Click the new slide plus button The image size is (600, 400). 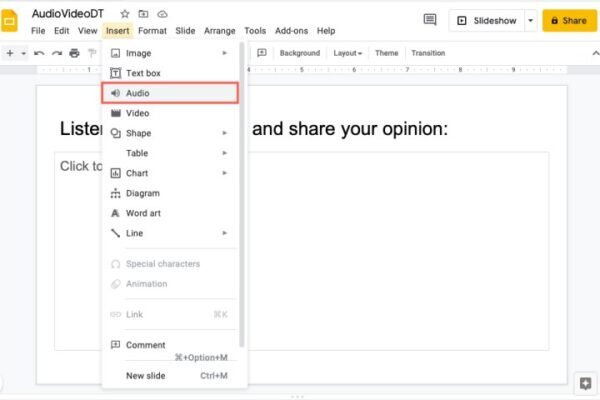click(10, 53)
